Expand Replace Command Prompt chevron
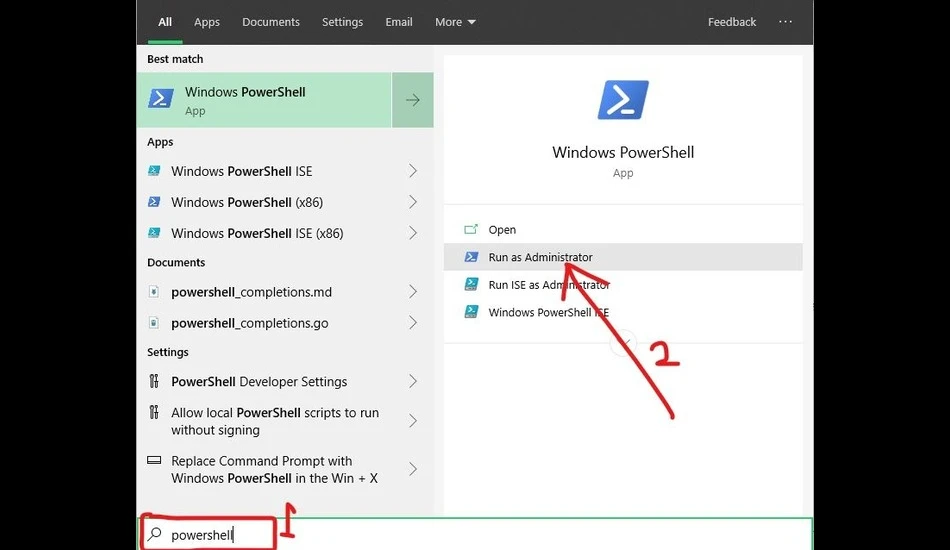950x550 pixels. click(413, 469)
